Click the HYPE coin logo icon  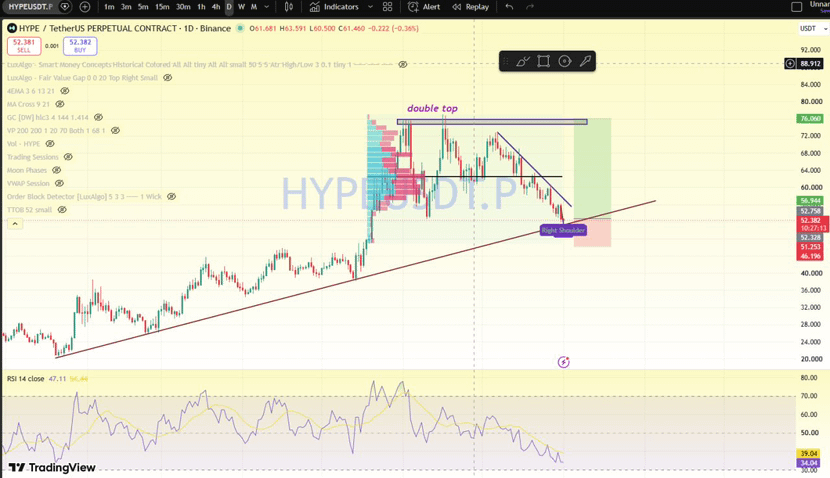(x=12, y=29)
